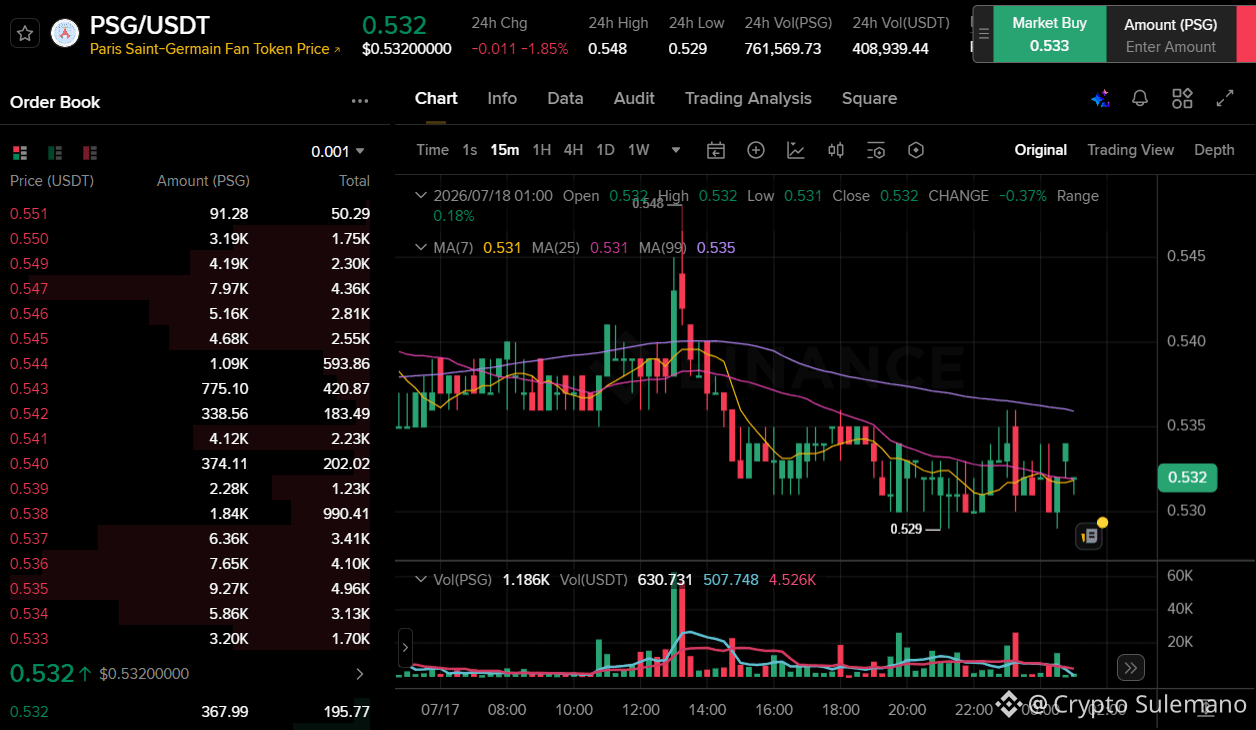Select the 0.540 ask price row

point(190,463)
